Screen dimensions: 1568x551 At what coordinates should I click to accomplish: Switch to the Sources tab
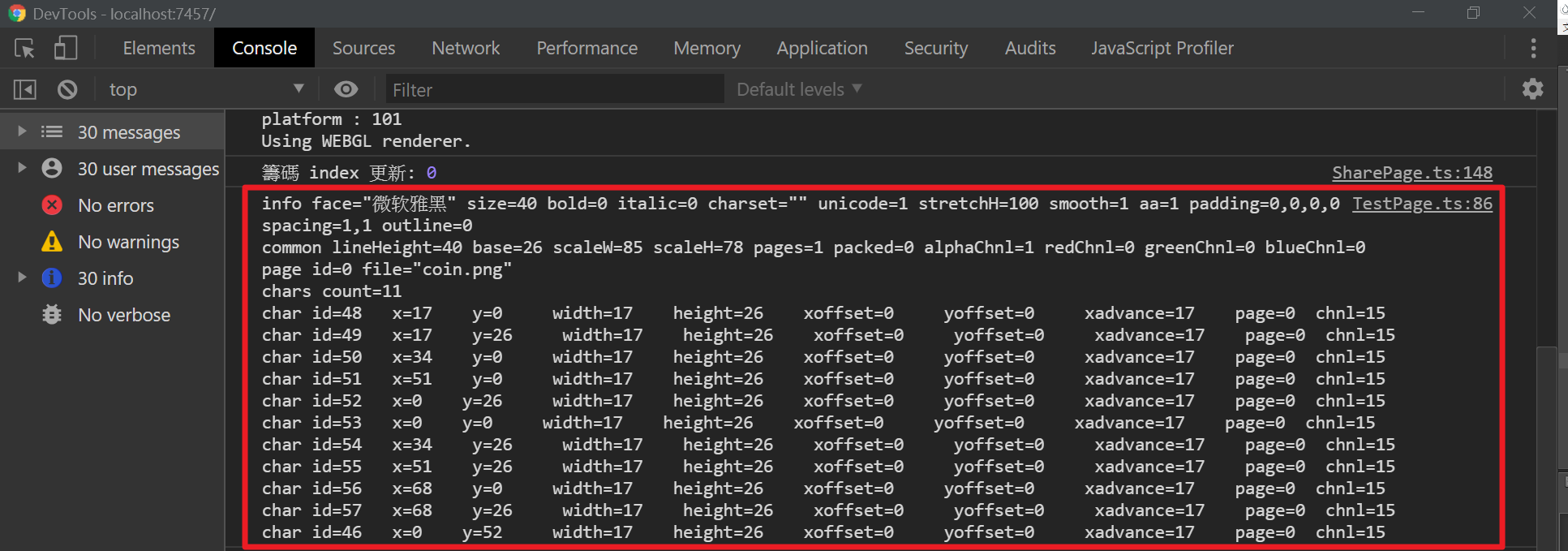[363, 49]
